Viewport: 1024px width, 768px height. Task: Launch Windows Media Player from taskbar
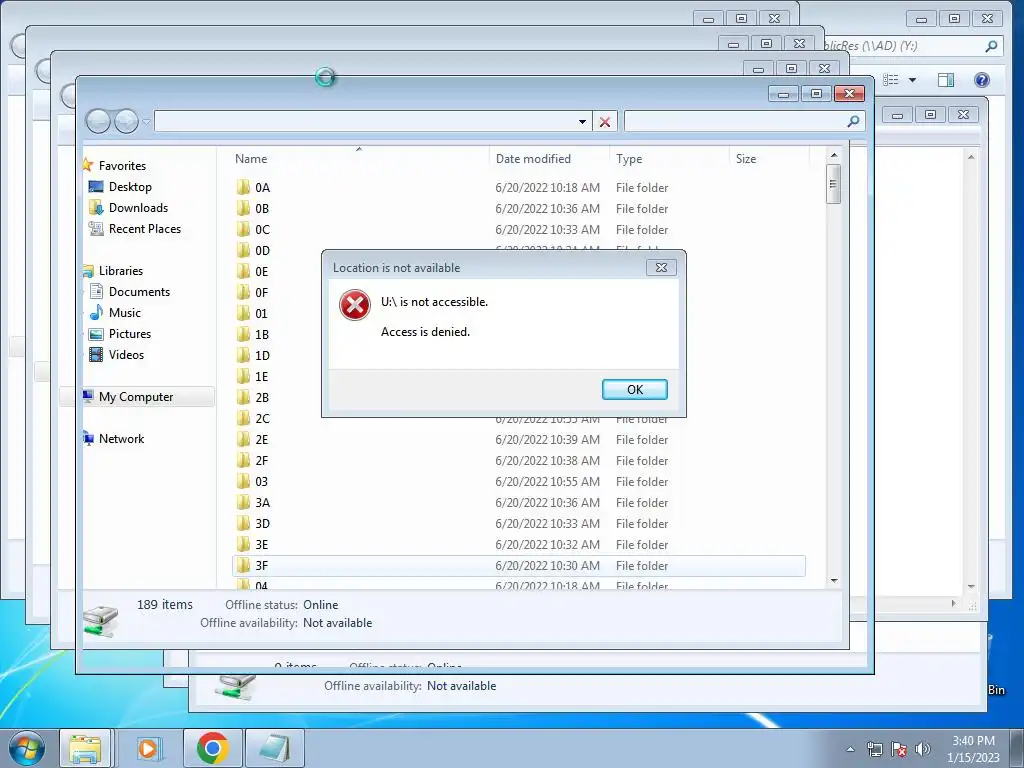(150, 748)
